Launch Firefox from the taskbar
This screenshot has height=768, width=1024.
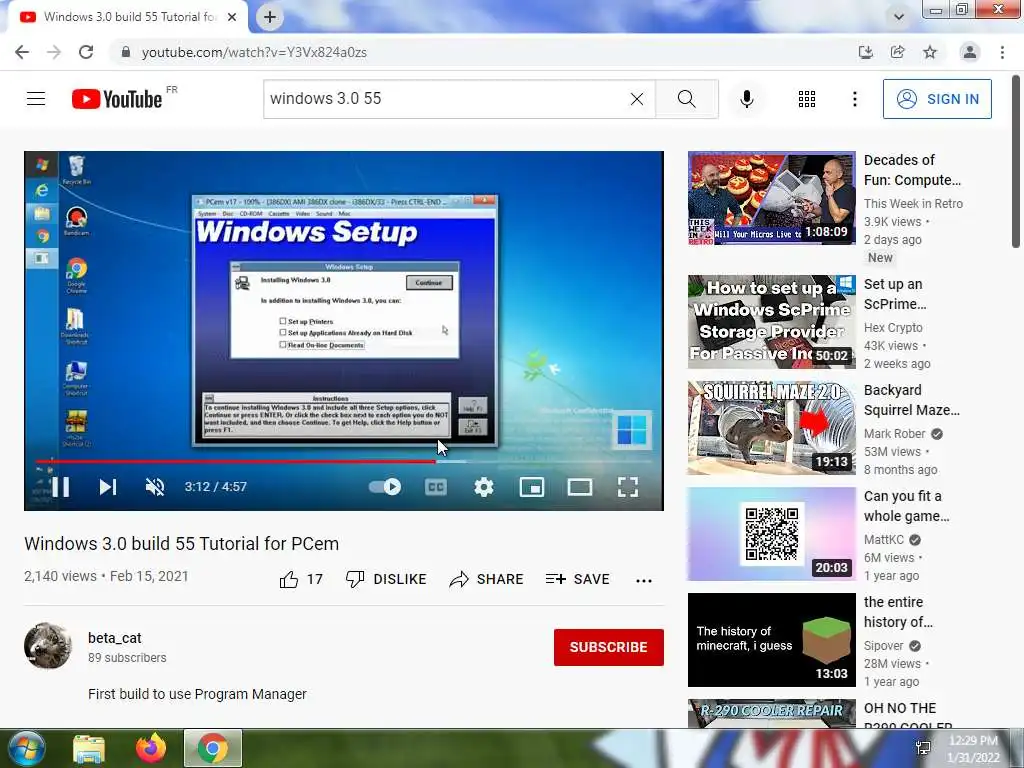click(x=151, y=748)
